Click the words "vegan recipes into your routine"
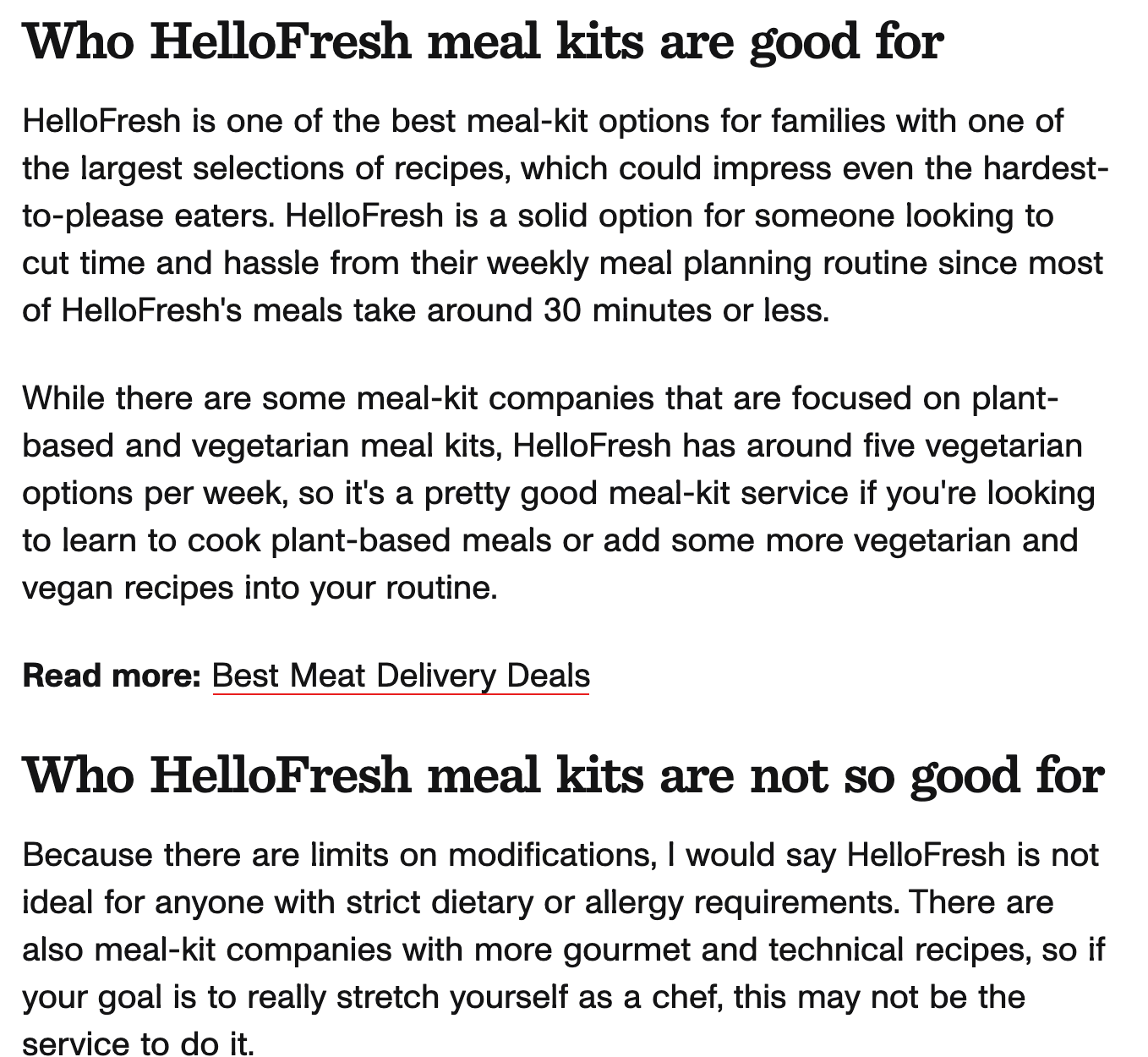This screenshot has height=1057, width=1148. 258,587
